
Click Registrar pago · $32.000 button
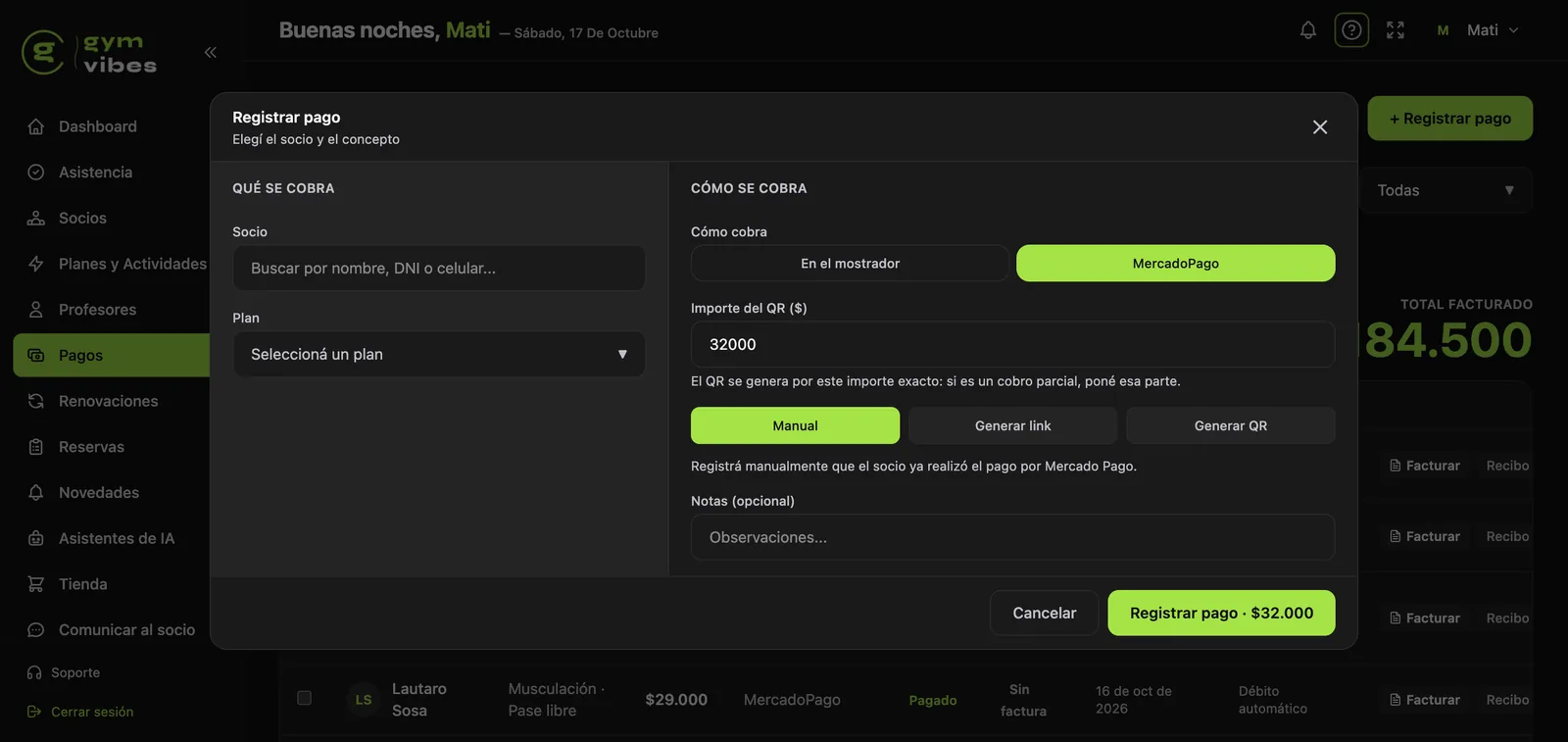tap(1221, 613)
